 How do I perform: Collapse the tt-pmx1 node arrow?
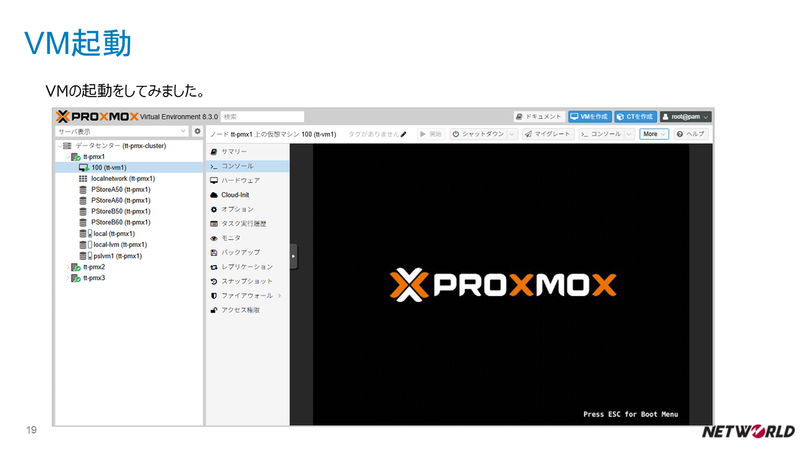pyautogui.click(x=67, y=157)
